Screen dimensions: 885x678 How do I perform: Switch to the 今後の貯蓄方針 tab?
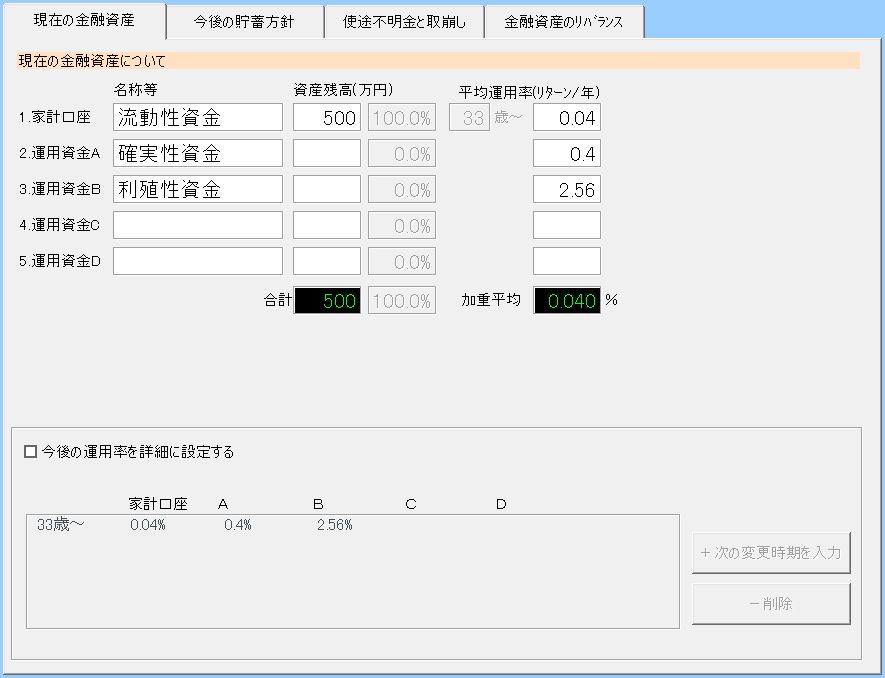pyautogui.click(x=244, y=22)
